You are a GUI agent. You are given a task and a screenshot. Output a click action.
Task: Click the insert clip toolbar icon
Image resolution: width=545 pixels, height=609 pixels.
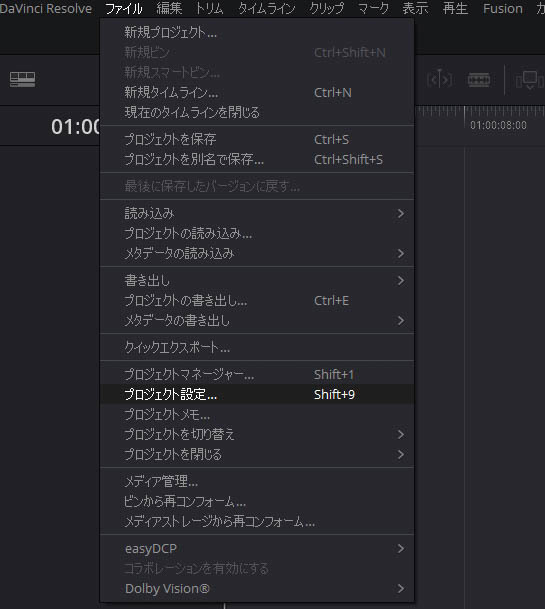coord(530,80)
